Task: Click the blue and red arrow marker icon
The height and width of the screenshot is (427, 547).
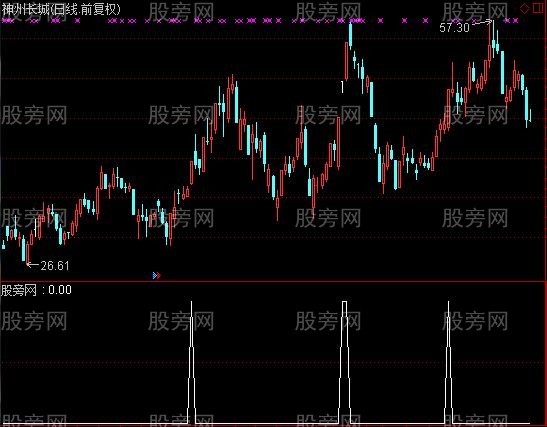Action: (x=157, y=276)
